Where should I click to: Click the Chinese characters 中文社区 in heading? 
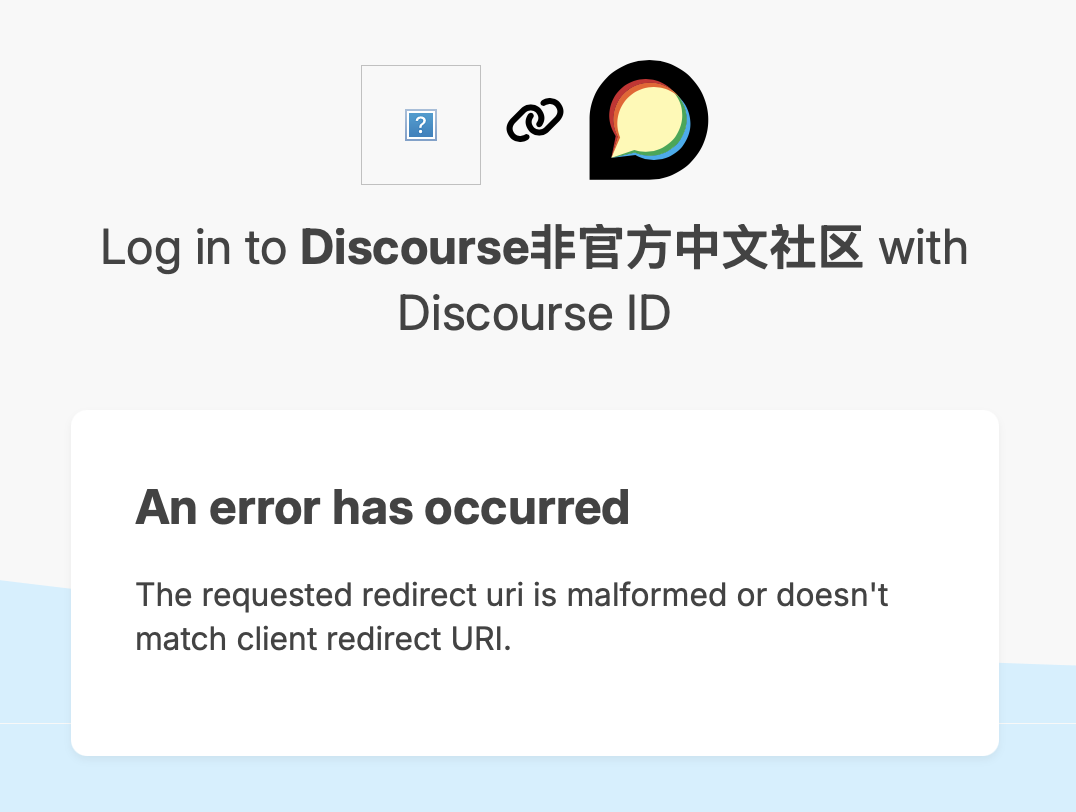pyautogui.click(x=769, y=248)
